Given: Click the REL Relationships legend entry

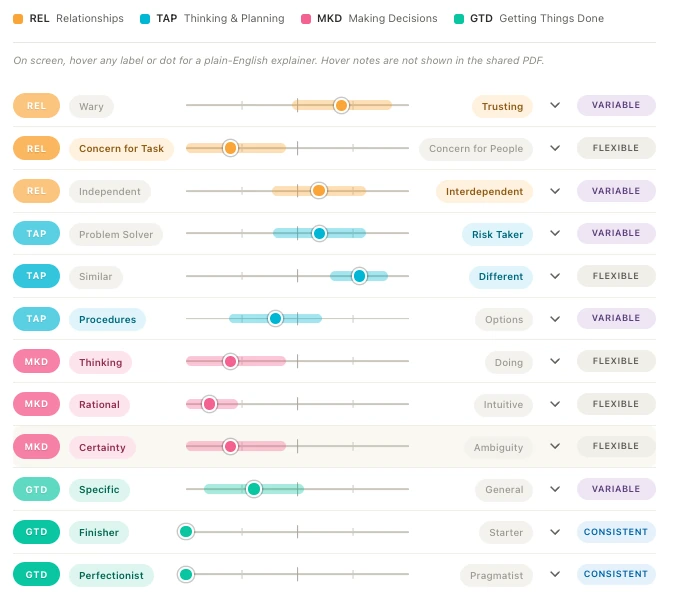Looking at the screenshot, I should tap(68, 19).
